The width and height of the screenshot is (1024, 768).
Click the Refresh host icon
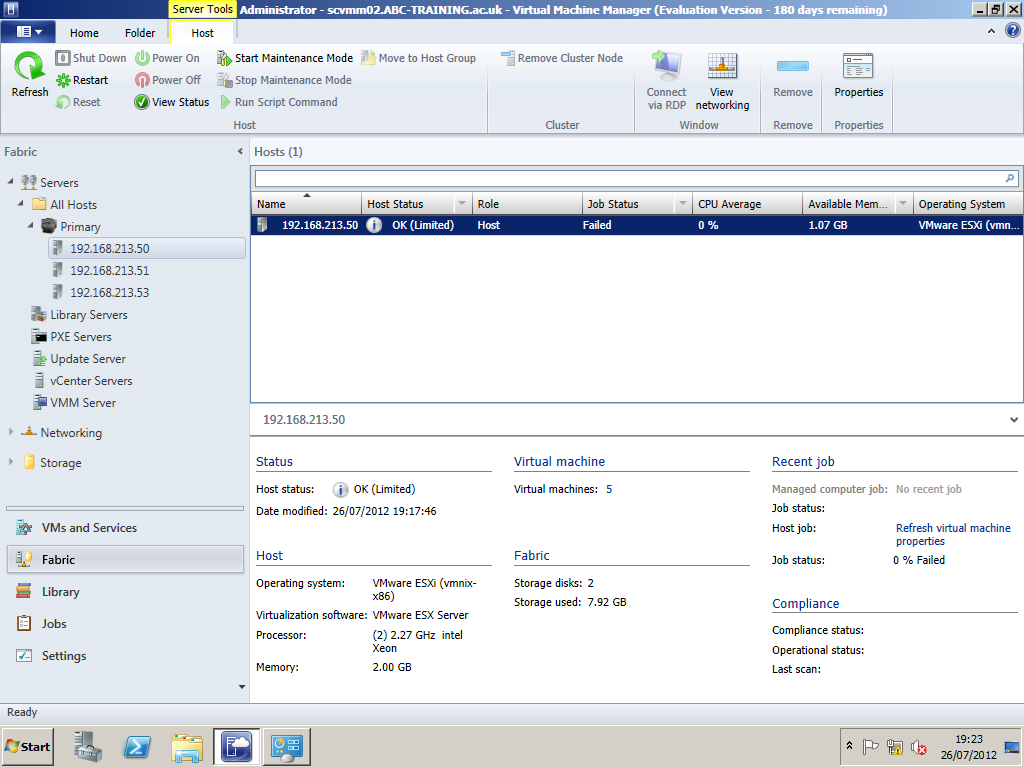29,74
